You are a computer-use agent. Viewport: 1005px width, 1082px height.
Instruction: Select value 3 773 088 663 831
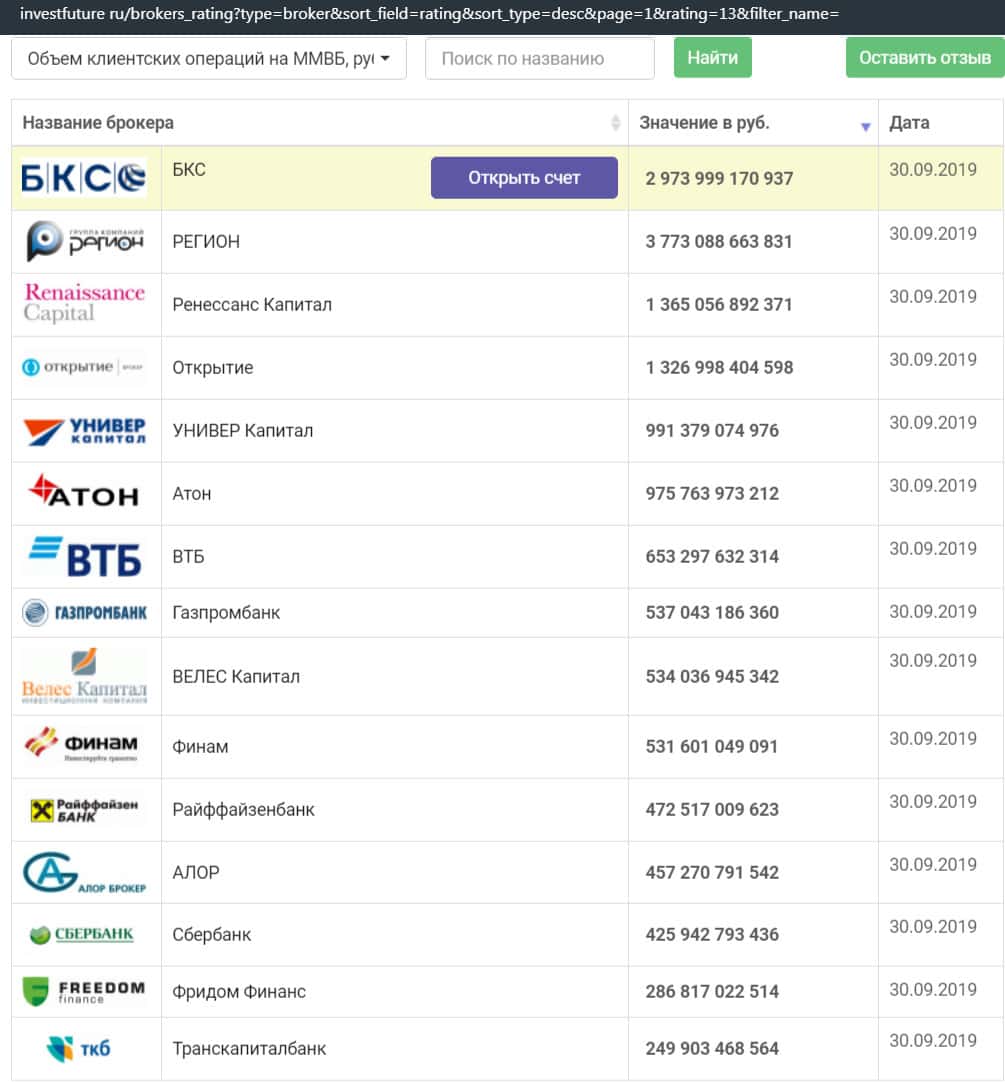pyautogui.click(x=719, y=242)
